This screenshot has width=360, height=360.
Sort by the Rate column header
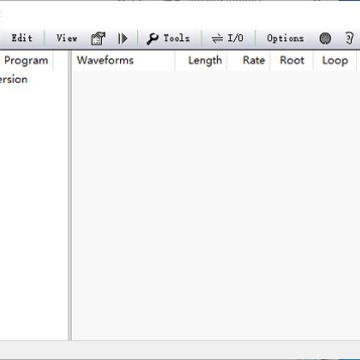(x=248, y=61)
